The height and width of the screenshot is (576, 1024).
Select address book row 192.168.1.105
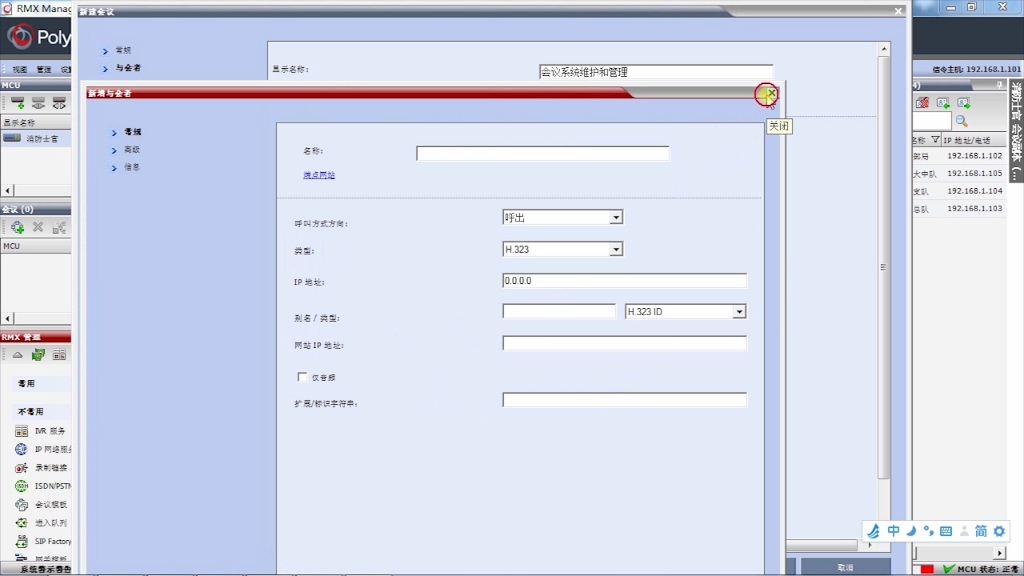tap(959, 174)
